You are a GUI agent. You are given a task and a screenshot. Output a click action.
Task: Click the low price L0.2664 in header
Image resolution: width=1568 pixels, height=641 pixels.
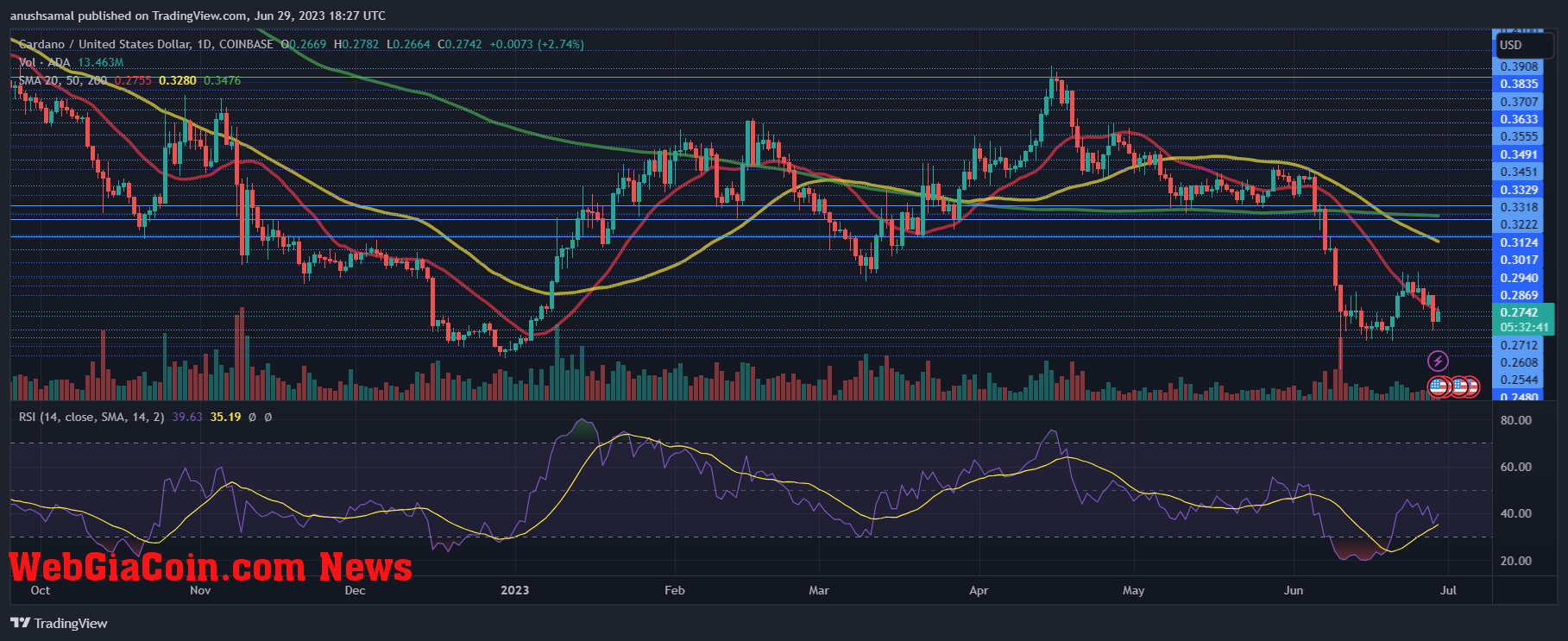(x=408, y=44)
